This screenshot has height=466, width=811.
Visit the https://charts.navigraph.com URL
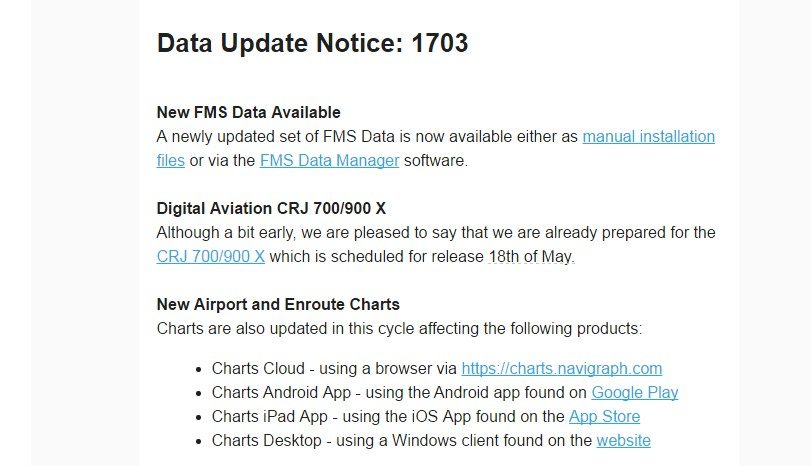click(561, 368)
